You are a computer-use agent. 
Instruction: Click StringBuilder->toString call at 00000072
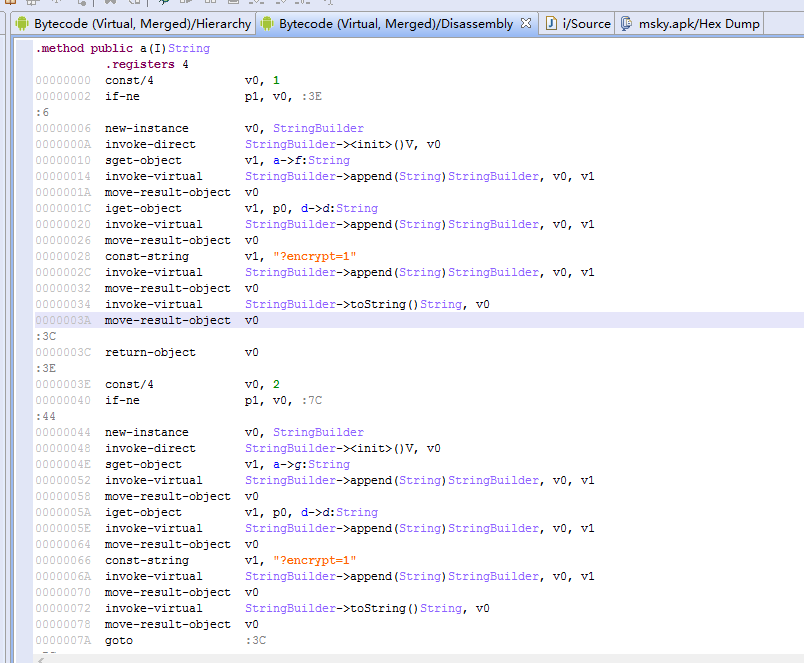click(354, 608)
